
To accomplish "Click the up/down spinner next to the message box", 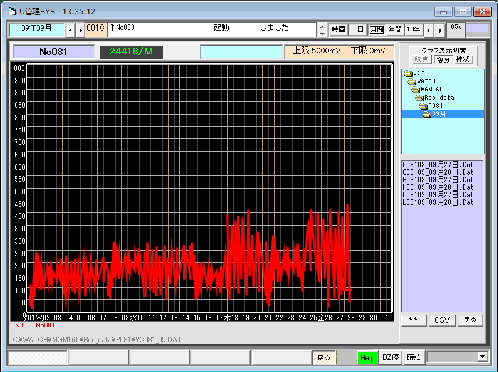I will 322,30.
